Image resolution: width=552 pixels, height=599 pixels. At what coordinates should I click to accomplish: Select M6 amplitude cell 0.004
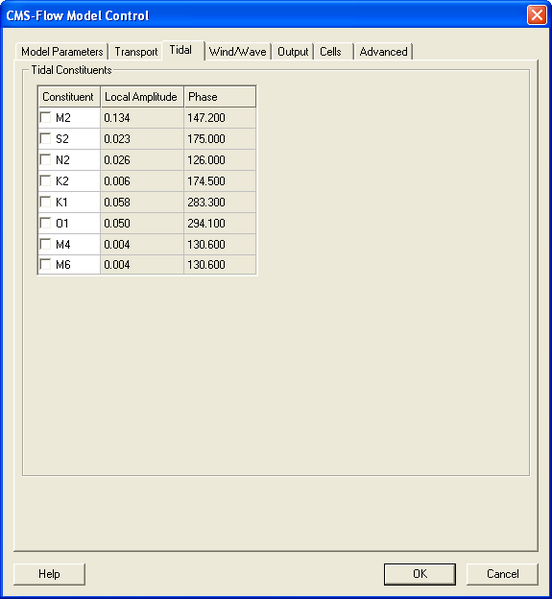(x=142, y=264)
